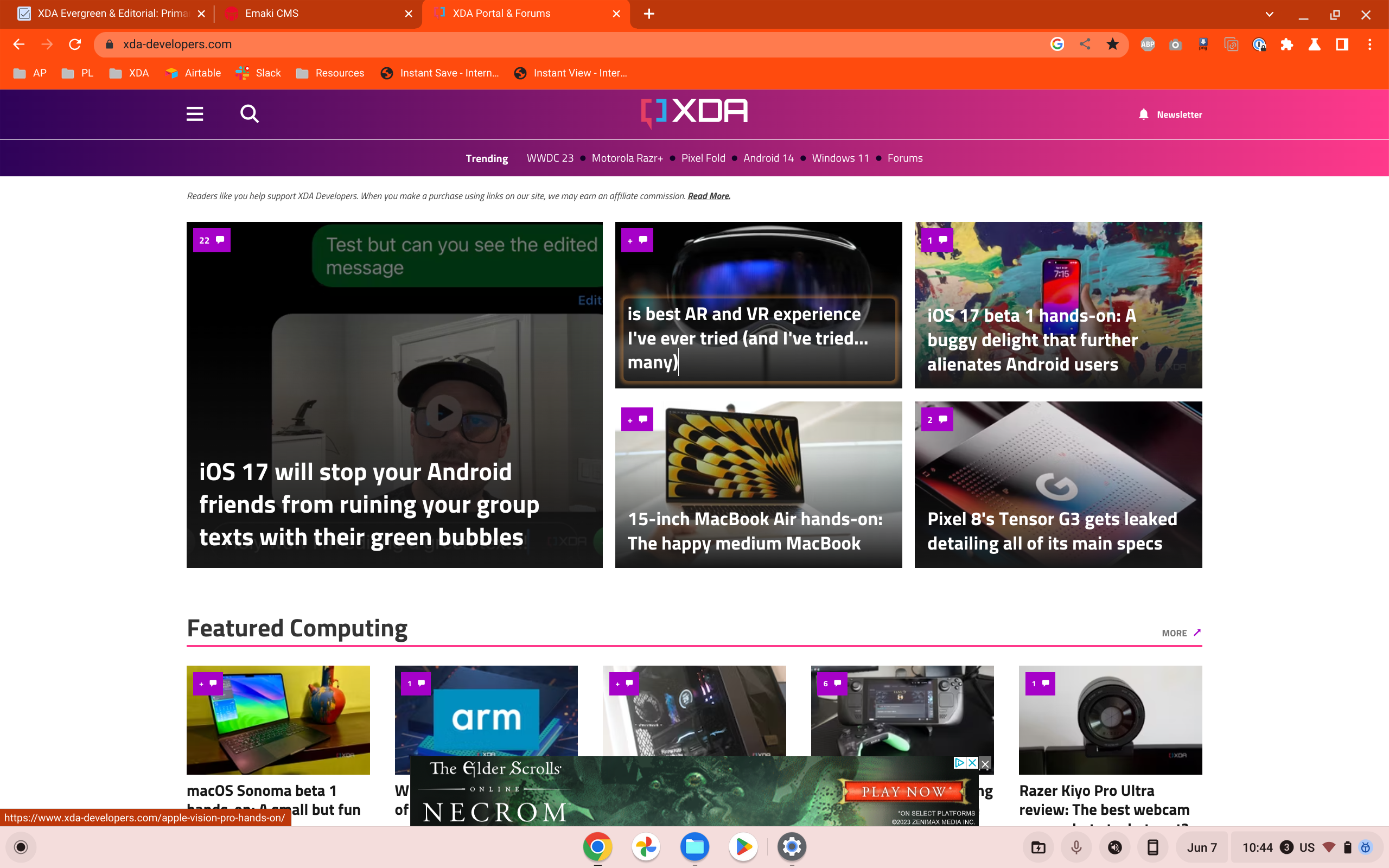Open a new browser tab

click(x=649, y=14)
